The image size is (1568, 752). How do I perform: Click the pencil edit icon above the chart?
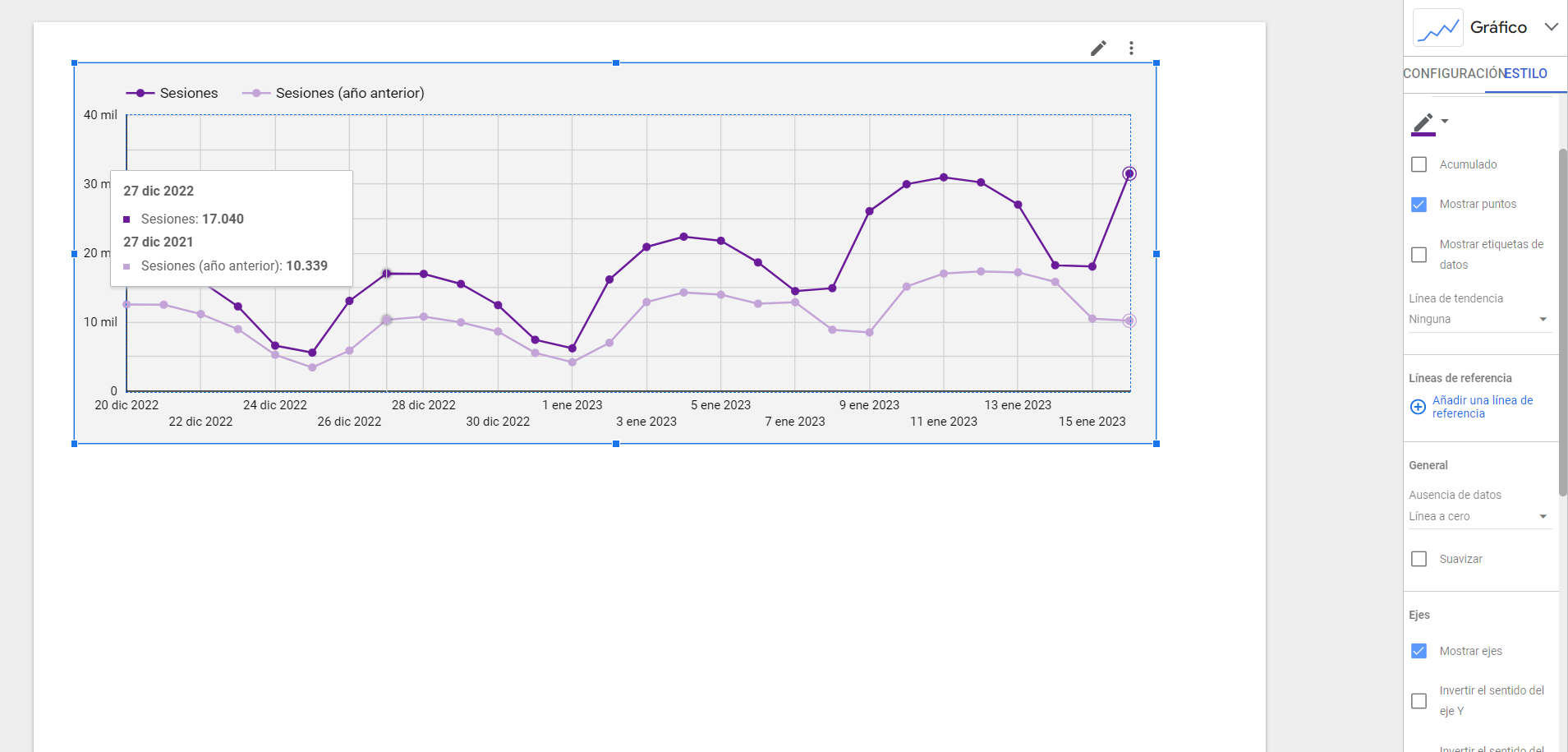pos(1098,48)
